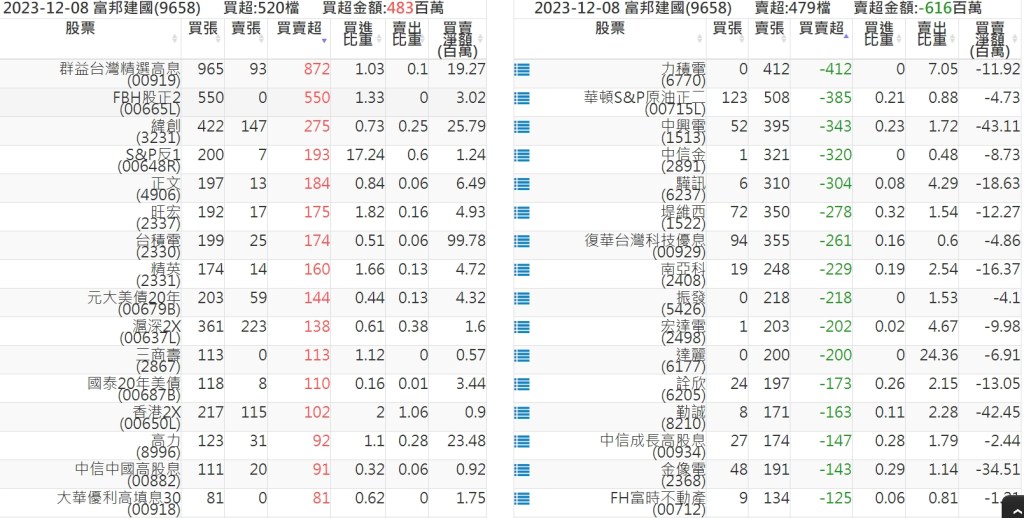
Task: Open the list icon beside 勤誠 (8210)
Action: (521, 414)
